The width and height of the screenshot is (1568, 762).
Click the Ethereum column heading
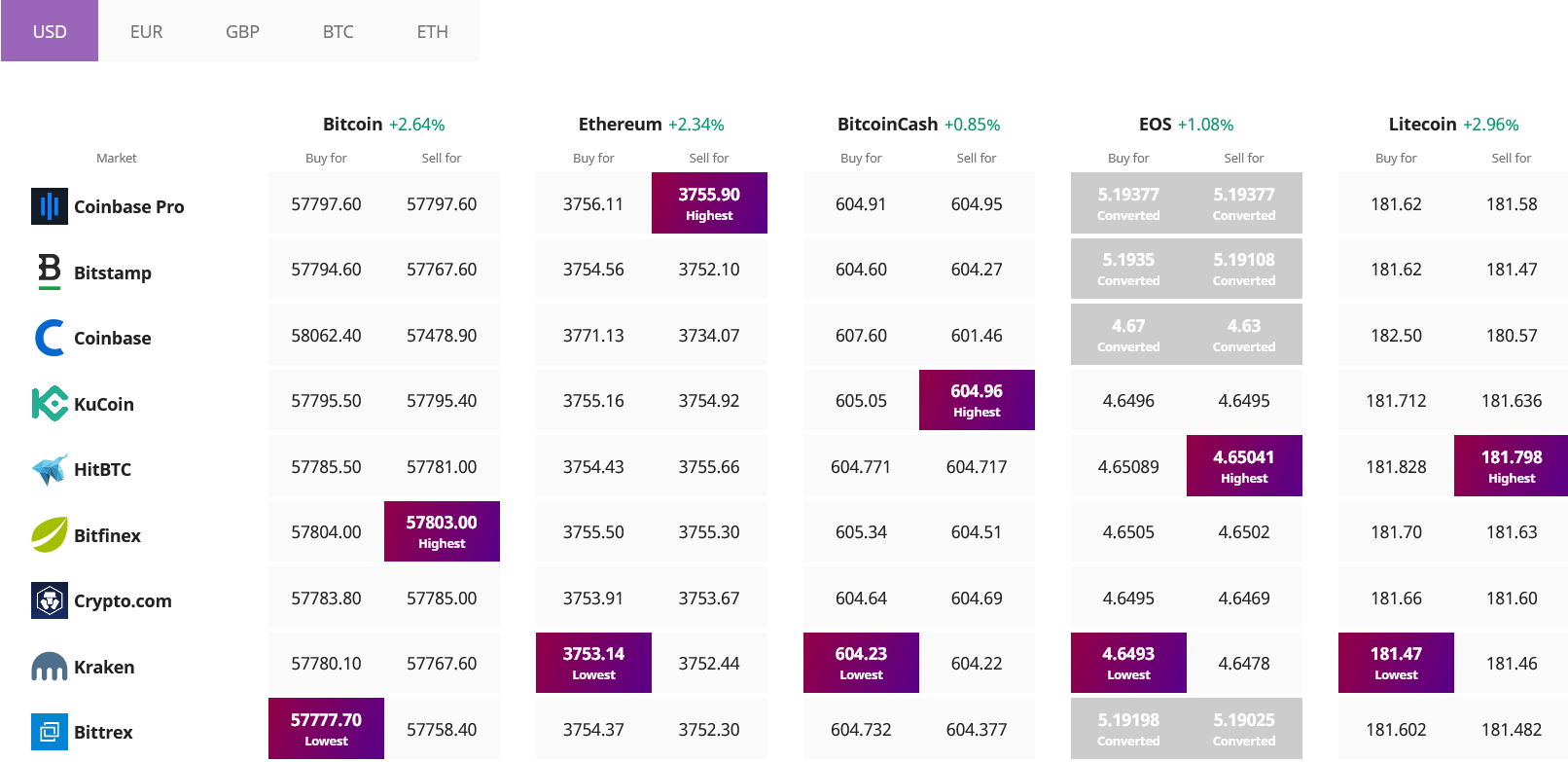(x=620, y=124)
